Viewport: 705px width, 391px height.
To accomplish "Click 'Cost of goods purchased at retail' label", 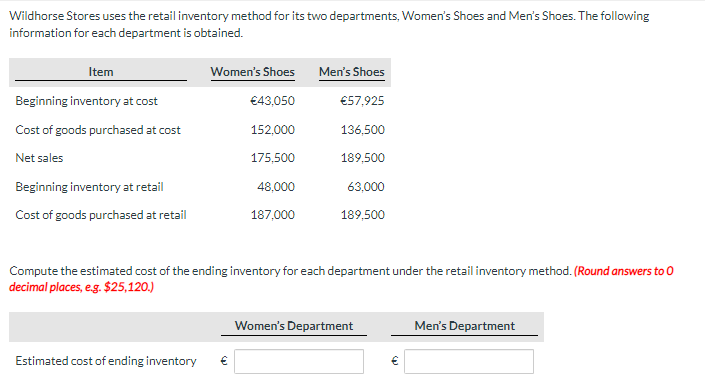I will pyautogui.click(x=101, y=215).
